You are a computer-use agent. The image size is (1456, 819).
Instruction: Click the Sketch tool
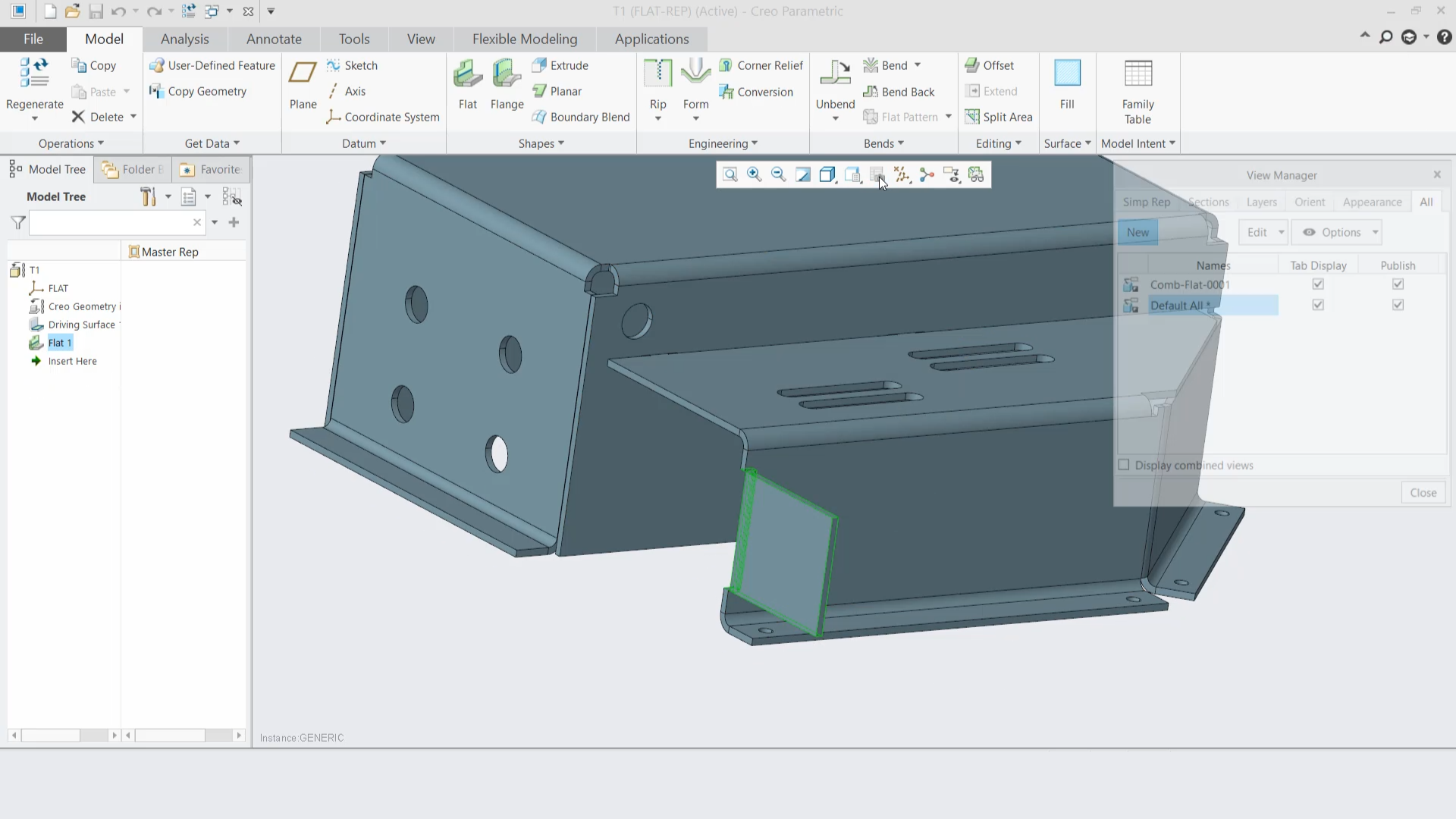point(352,65)
